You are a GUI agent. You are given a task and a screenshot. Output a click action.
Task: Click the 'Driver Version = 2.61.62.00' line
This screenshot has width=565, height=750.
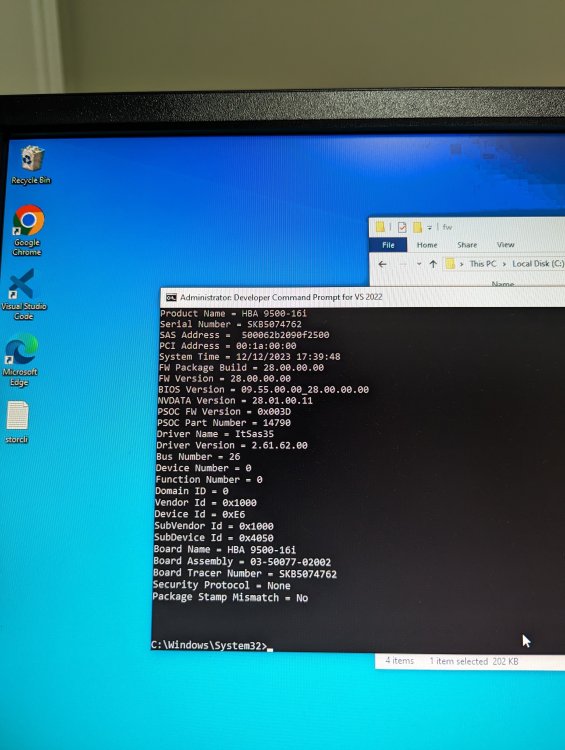click(232, 445)
